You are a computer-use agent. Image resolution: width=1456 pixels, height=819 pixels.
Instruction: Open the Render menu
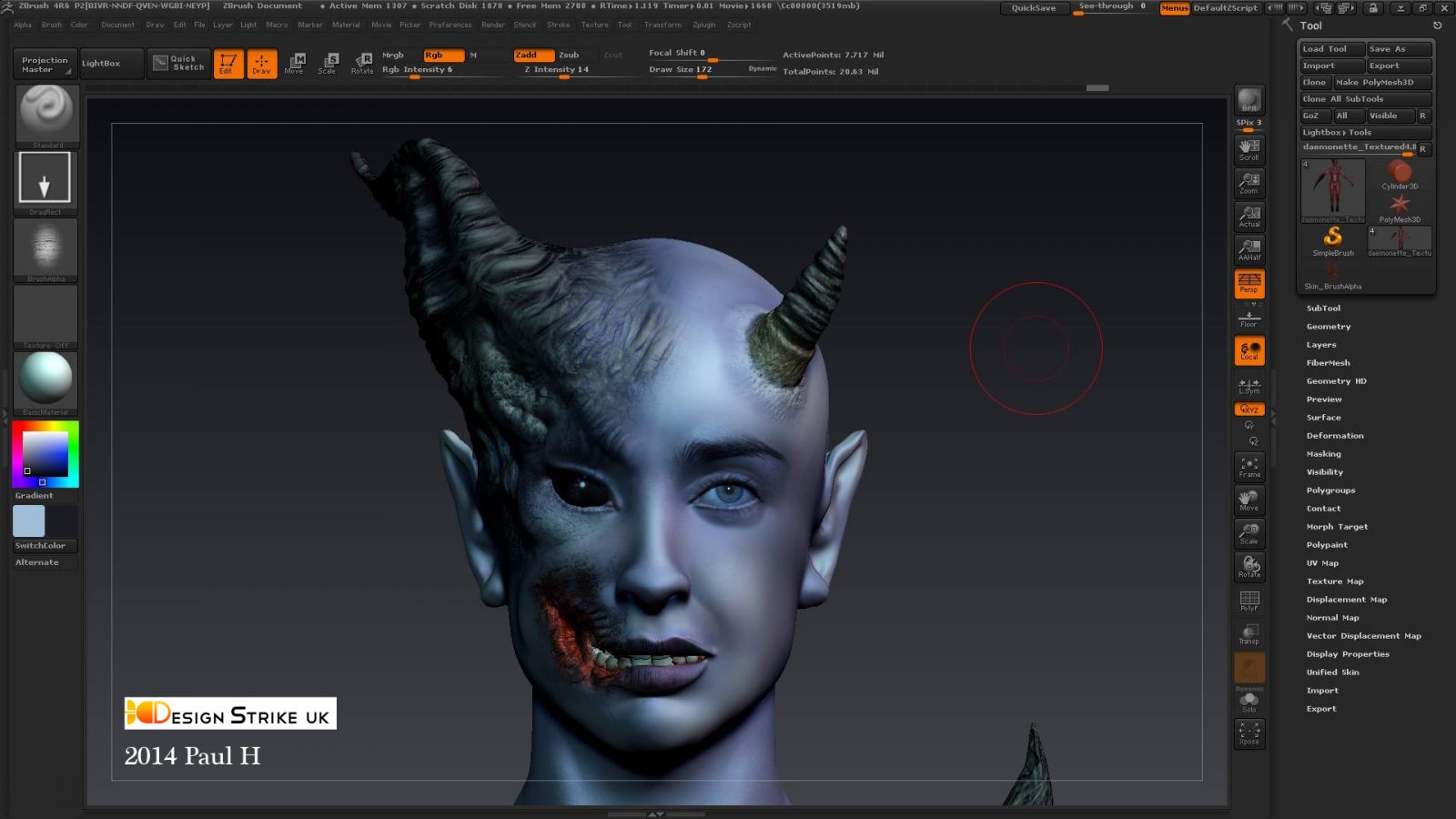tap(492, 25)
